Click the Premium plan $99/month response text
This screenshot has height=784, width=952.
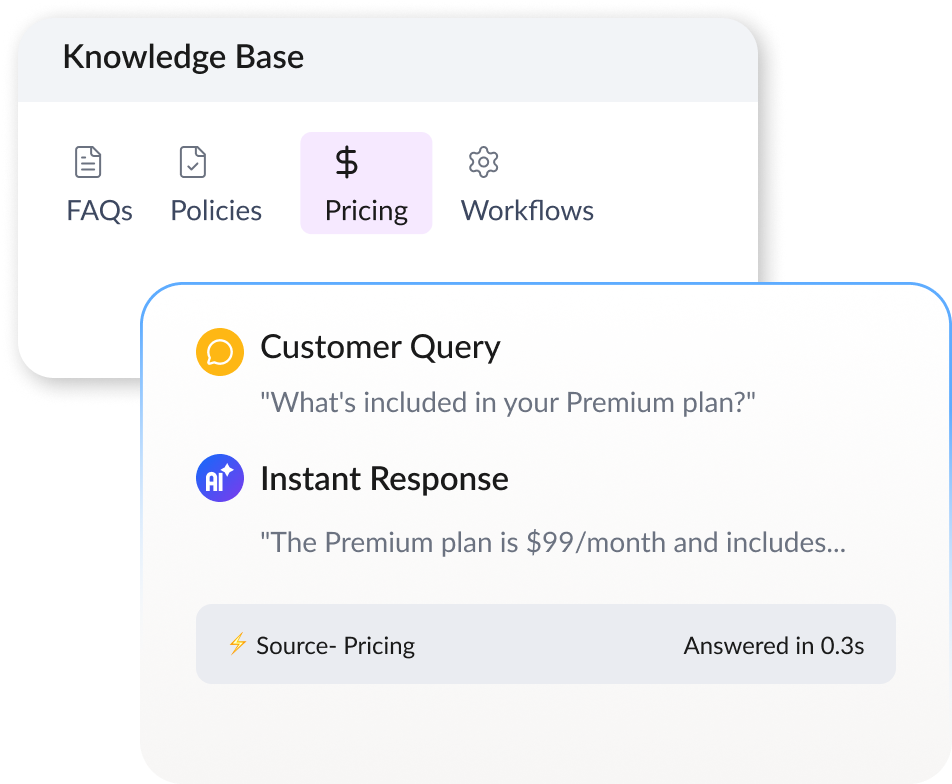[x=553, y=542]
